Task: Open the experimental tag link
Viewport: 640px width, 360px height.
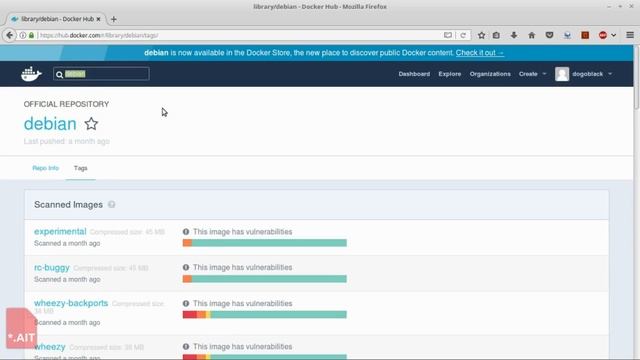Action: tap(60, 231)
